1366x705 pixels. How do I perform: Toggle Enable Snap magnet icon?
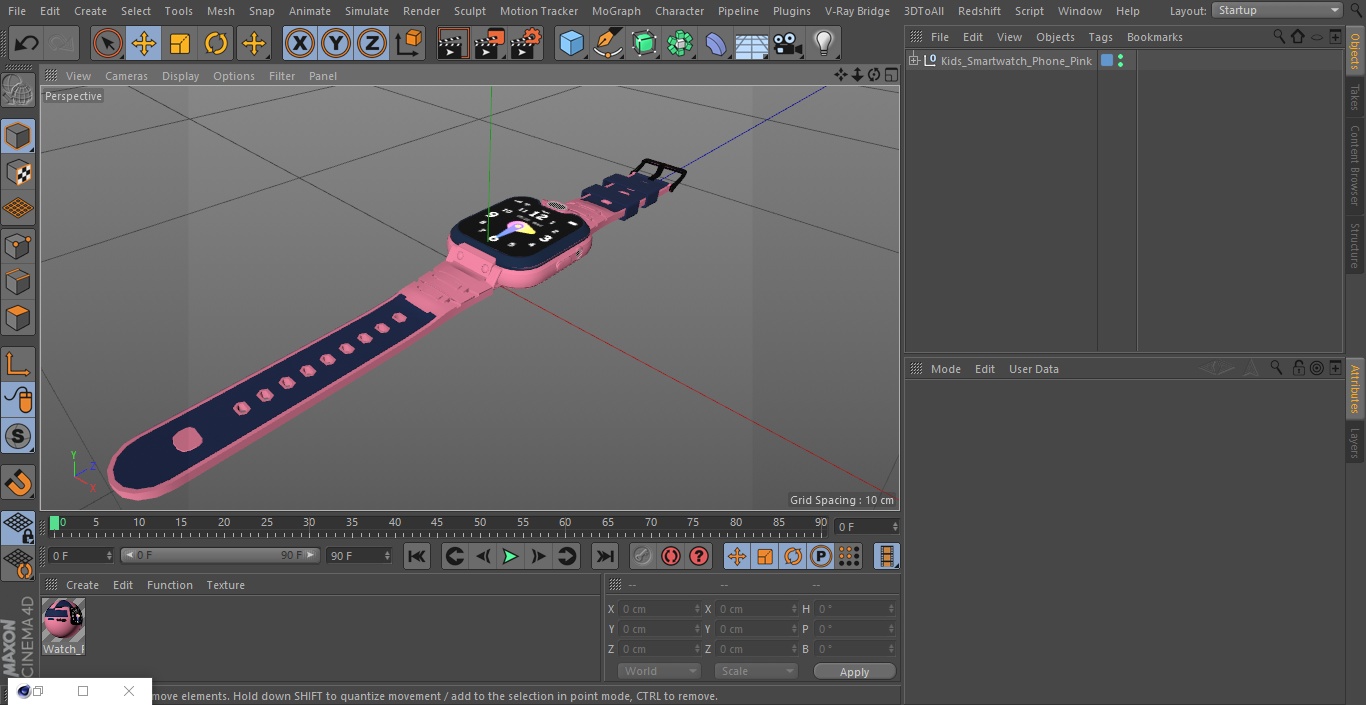18,482
